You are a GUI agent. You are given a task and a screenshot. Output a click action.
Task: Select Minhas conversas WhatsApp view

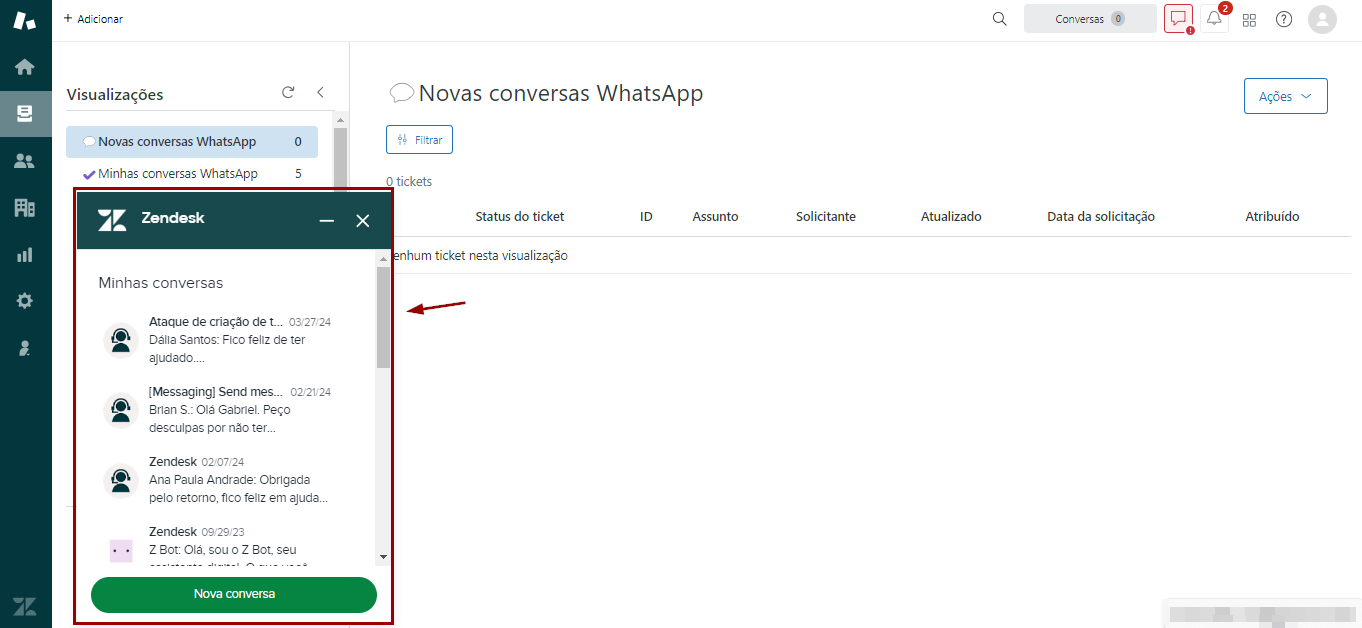pyautogui.click(x=178, y=174)
